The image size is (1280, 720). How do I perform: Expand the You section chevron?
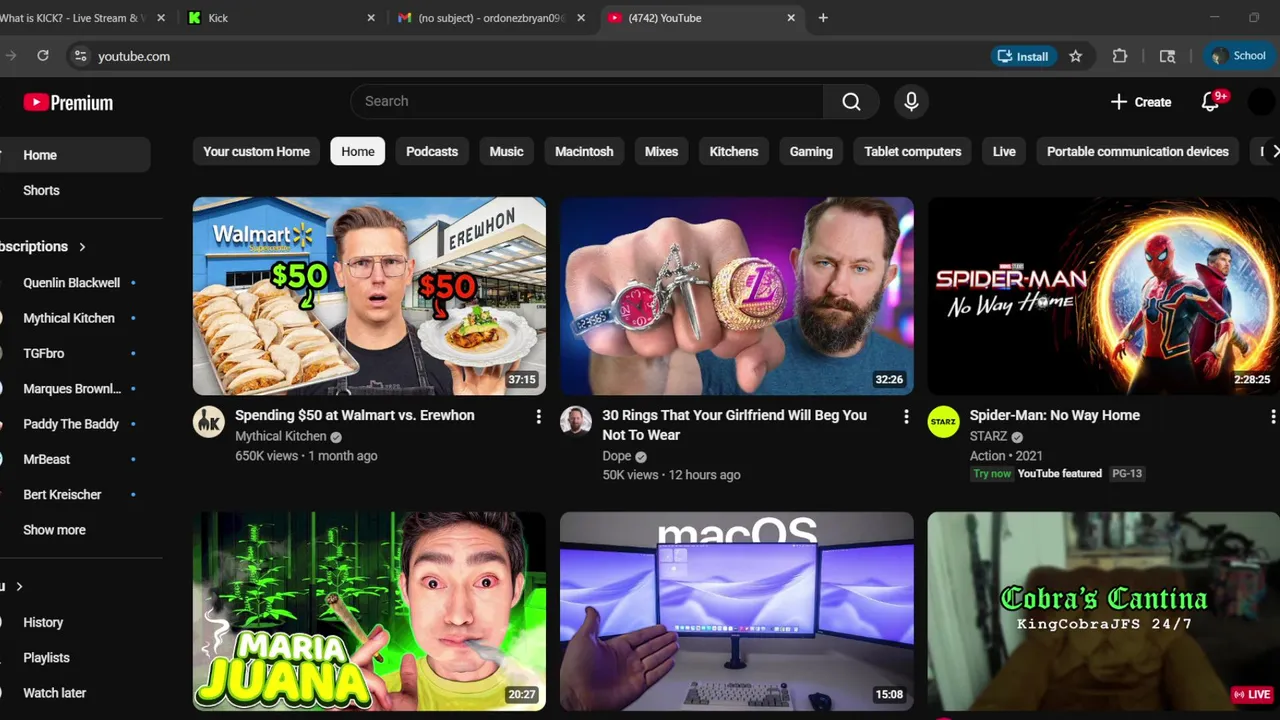[19, 587]
